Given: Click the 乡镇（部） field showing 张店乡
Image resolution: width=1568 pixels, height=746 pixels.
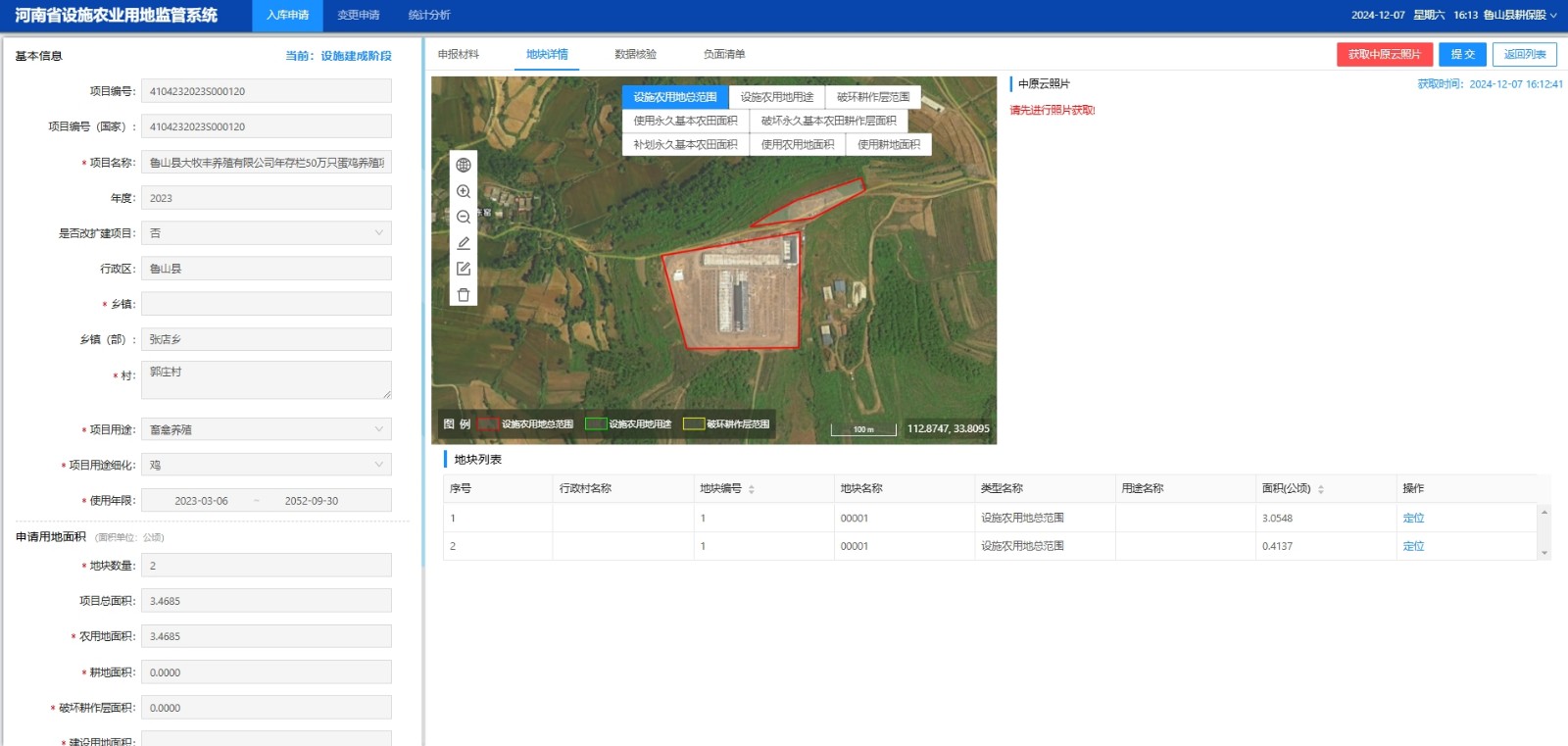Looking at the screenshot, I should (x=267, y=339).
